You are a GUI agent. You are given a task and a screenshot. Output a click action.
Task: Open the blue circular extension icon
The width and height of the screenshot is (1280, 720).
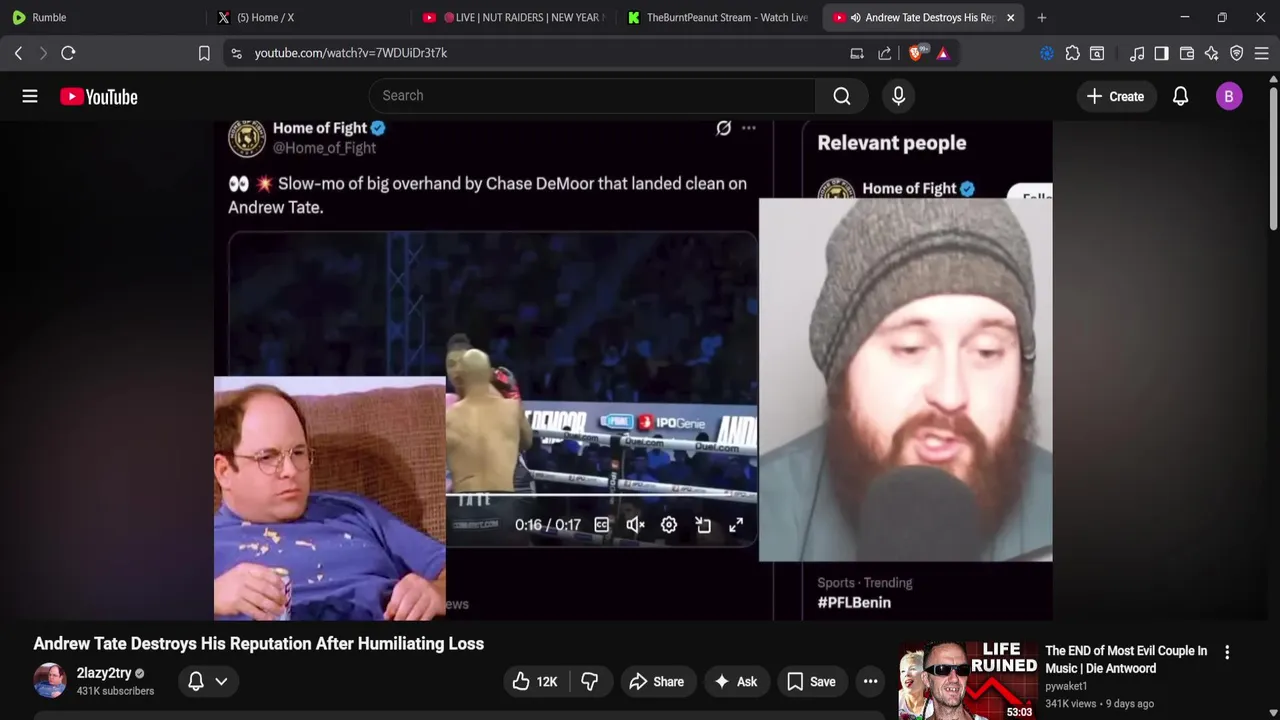[x=1047, y=53]
